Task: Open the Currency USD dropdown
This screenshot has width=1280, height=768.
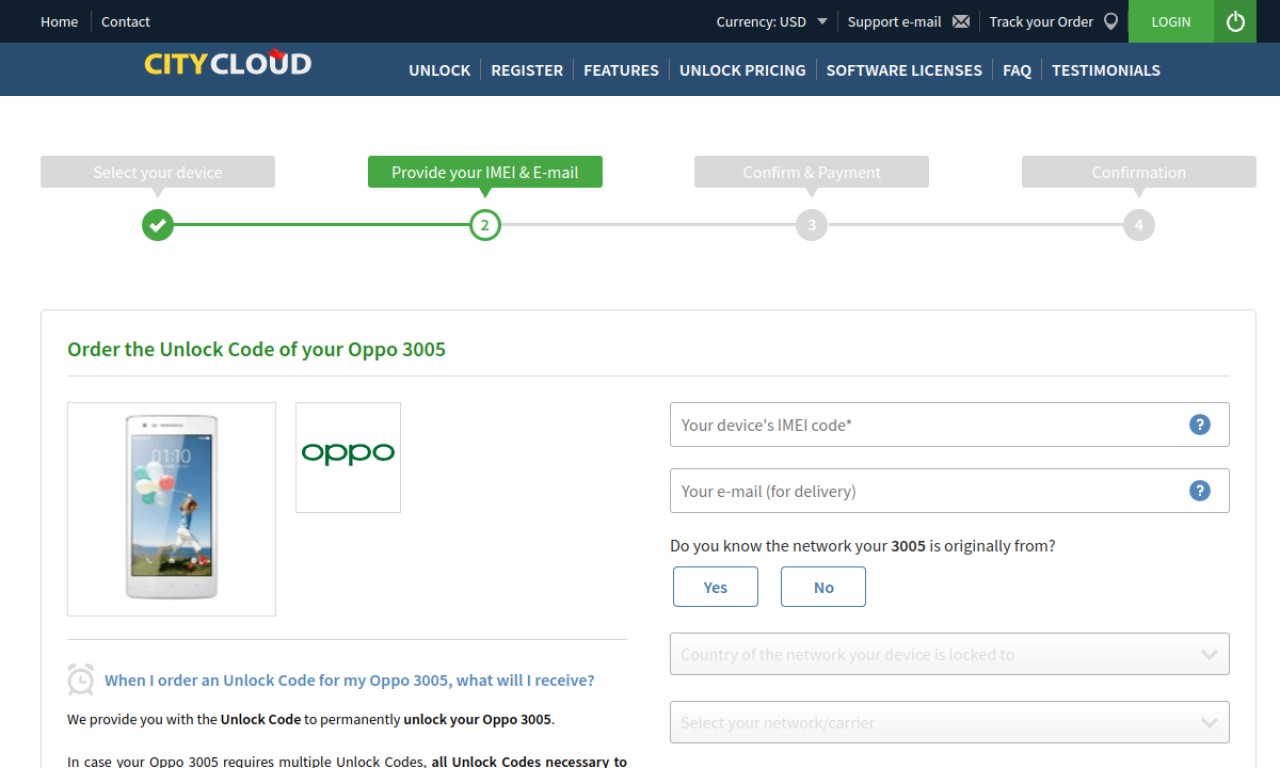Action: [772, 22]
